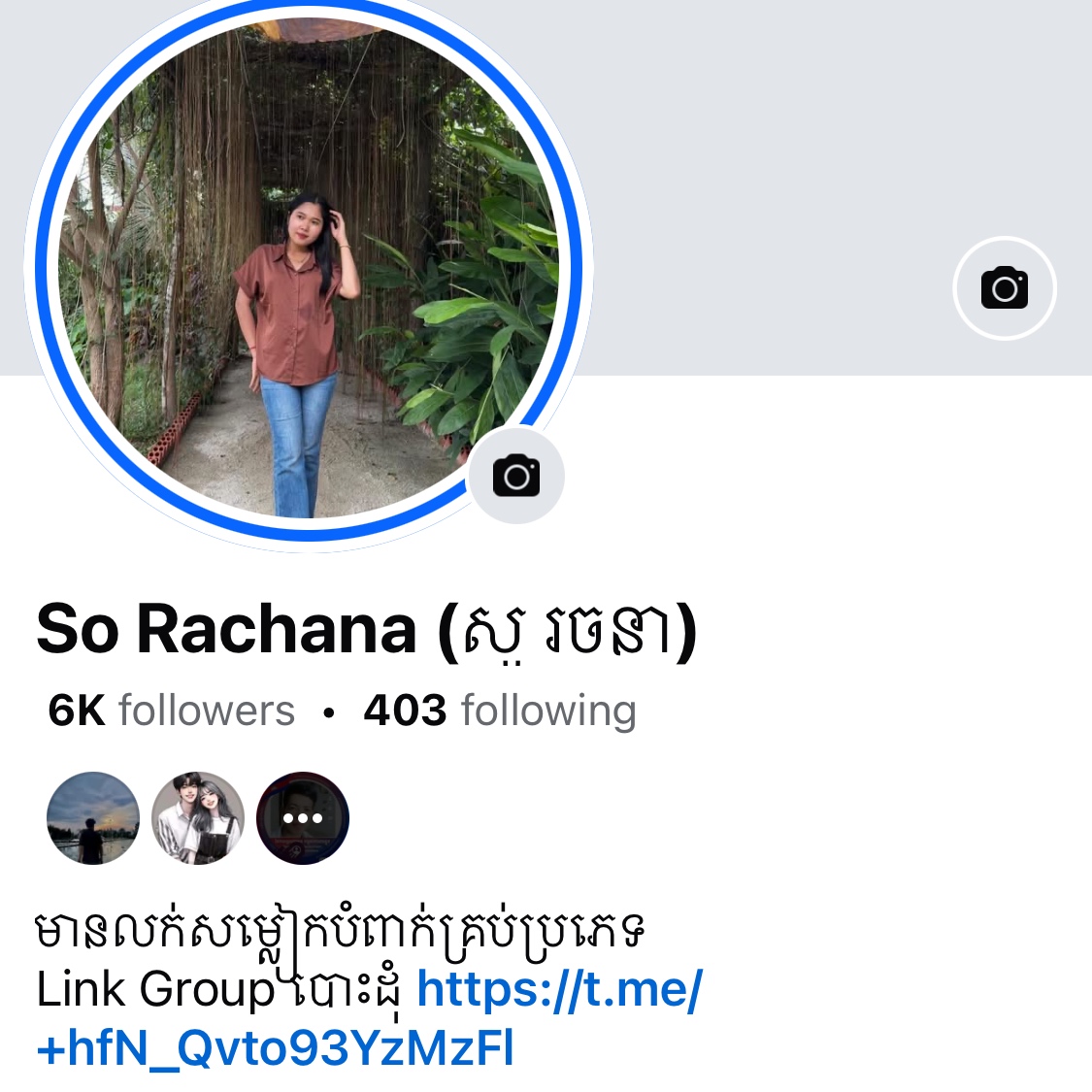1092x1092 pixels.
Task: Tap the profile picture camera icon
Action: (x=516, y=476)
